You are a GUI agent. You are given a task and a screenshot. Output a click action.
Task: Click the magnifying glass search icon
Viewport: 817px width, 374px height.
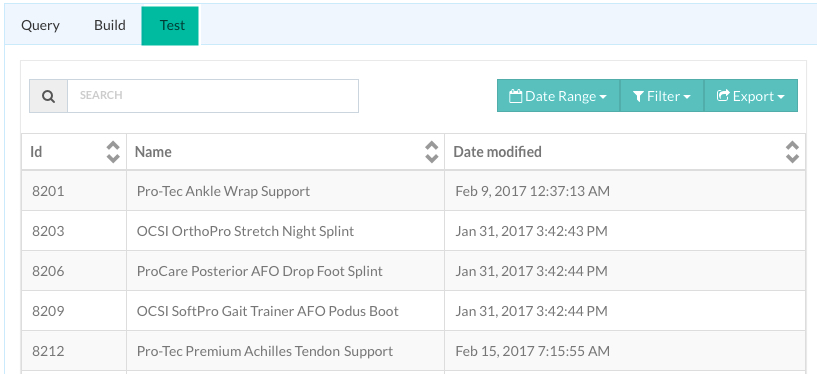coord(48,96)
